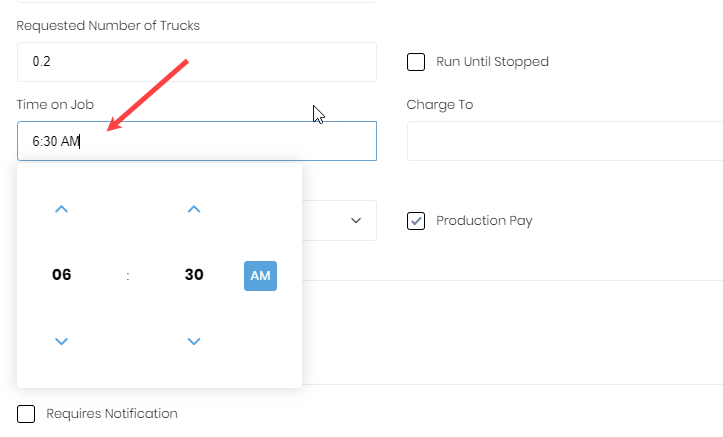Decrease the minutes with the down arrow
Viewport: 723px width, 437px height.
(x=194, y=341)
